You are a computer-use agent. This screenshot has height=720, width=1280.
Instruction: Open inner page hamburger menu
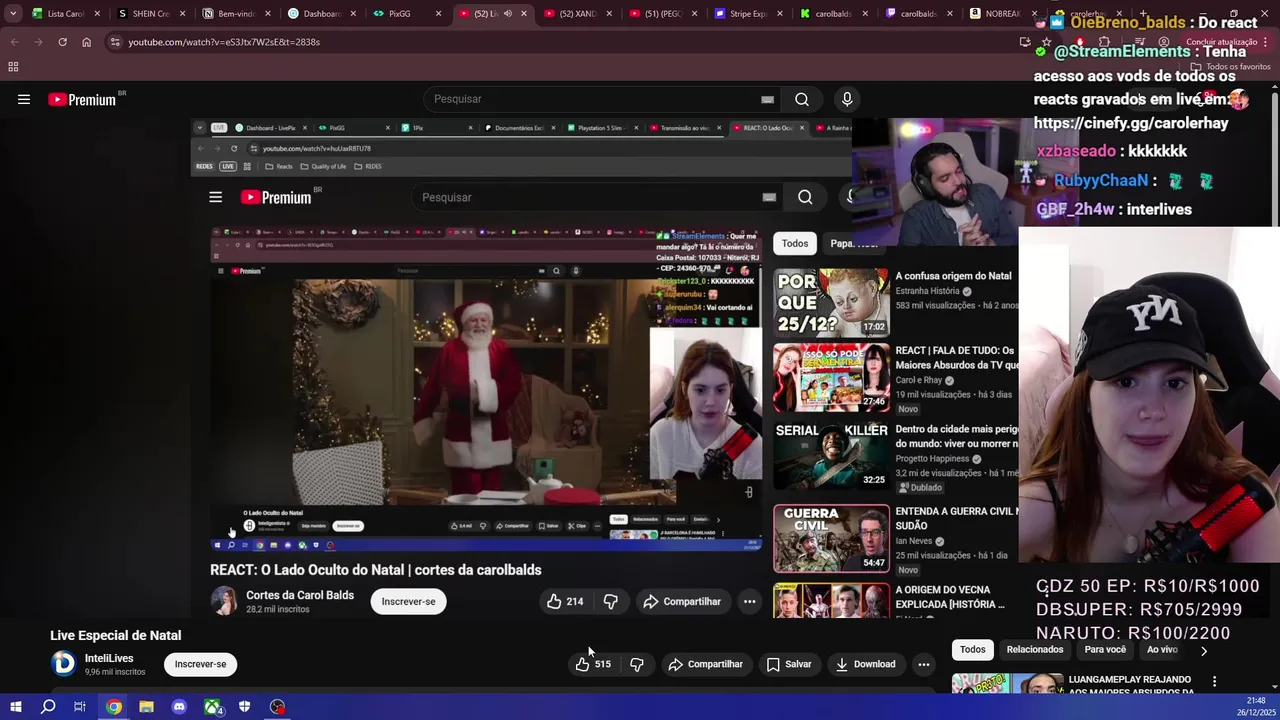(x=215, y=197)
